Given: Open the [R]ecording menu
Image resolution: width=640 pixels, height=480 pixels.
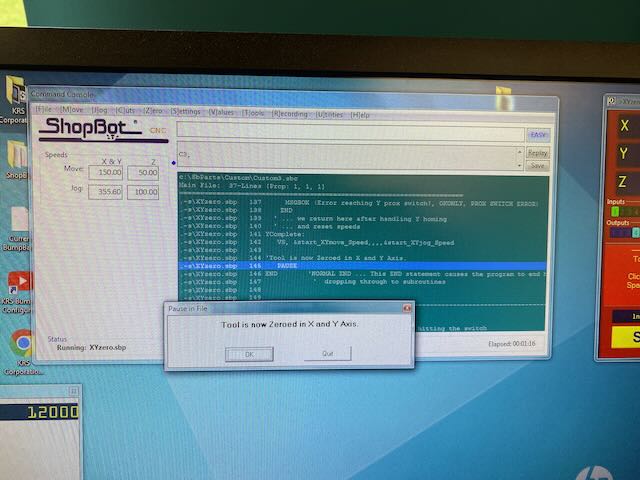Looking at the screenshot, I should click(x=289, y=114).
